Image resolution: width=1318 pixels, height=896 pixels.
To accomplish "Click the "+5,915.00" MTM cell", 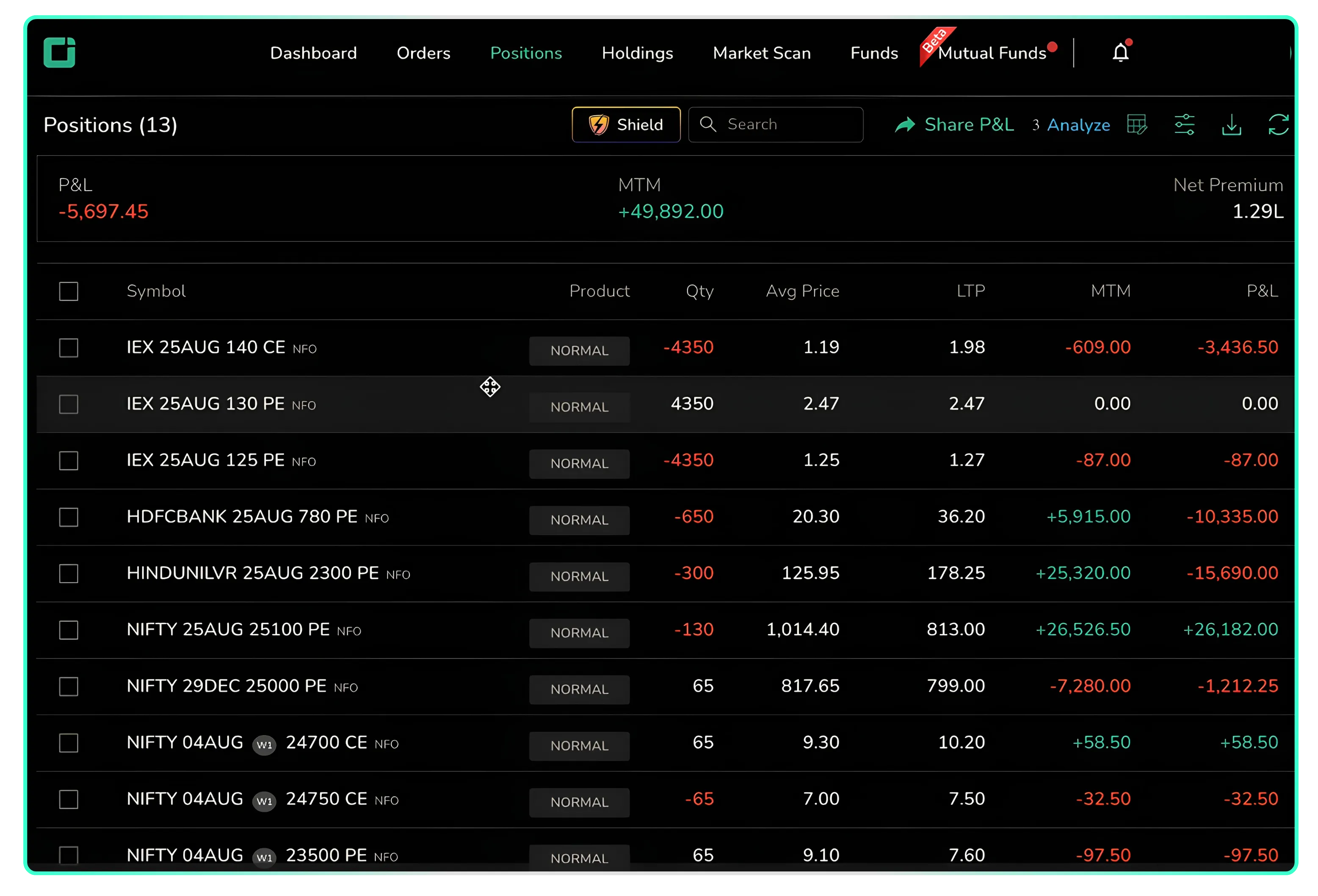I will 1089,516.
